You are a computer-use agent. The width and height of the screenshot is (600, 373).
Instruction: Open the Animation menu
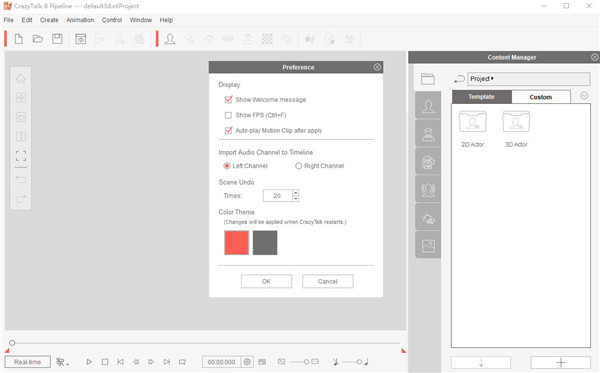click(80, 20)
